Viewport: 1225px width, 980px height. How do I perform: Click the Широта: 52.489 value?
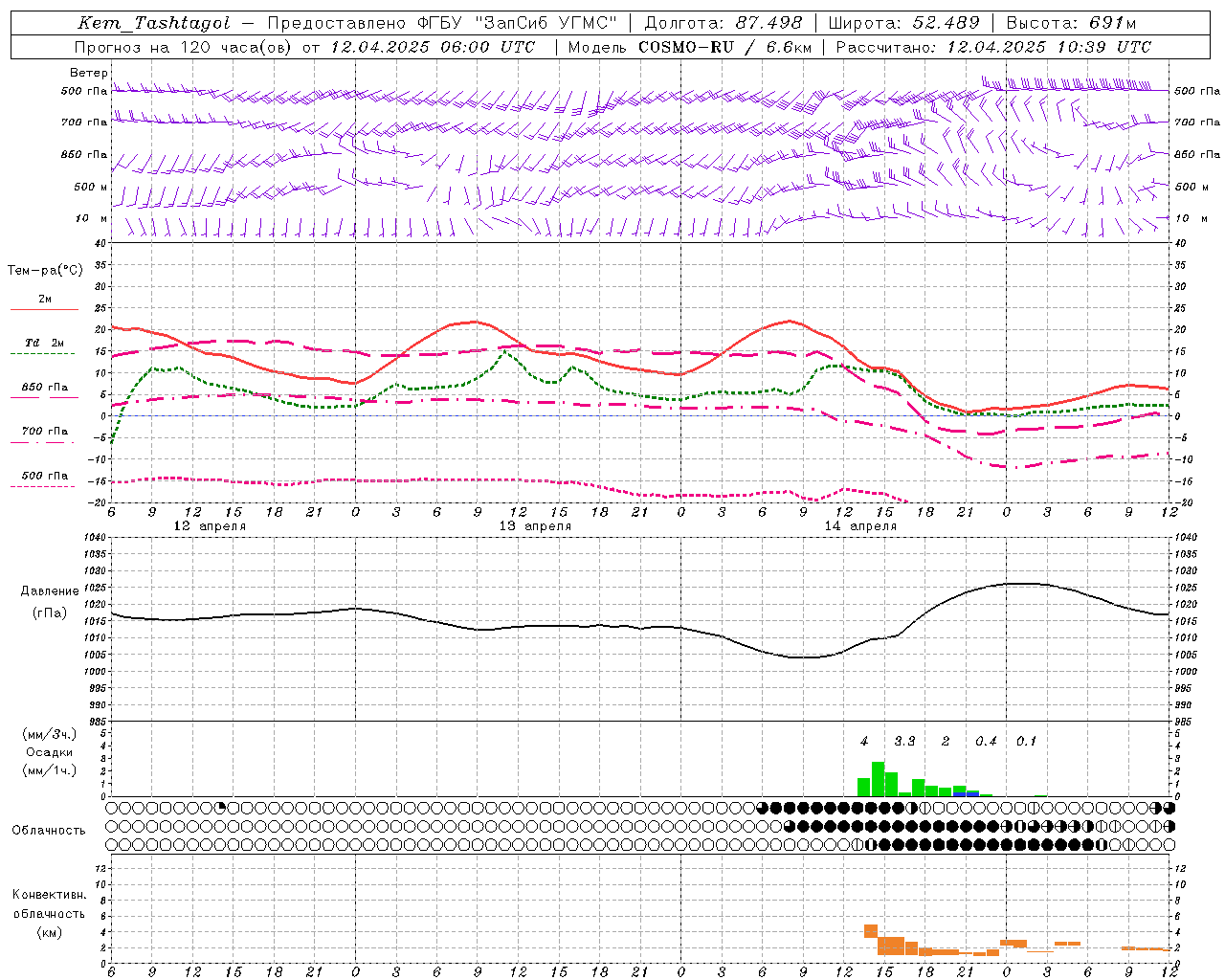point(904,23)
